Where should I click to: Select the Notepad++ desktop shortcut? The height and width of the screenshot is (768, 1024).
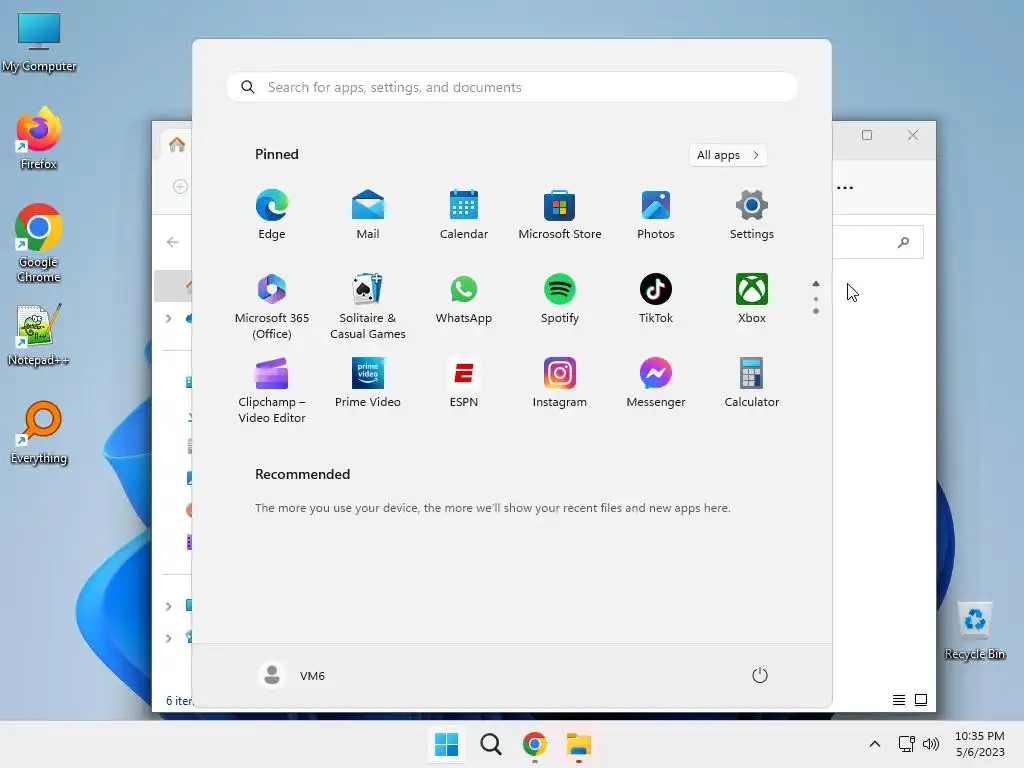click(39, 335)
